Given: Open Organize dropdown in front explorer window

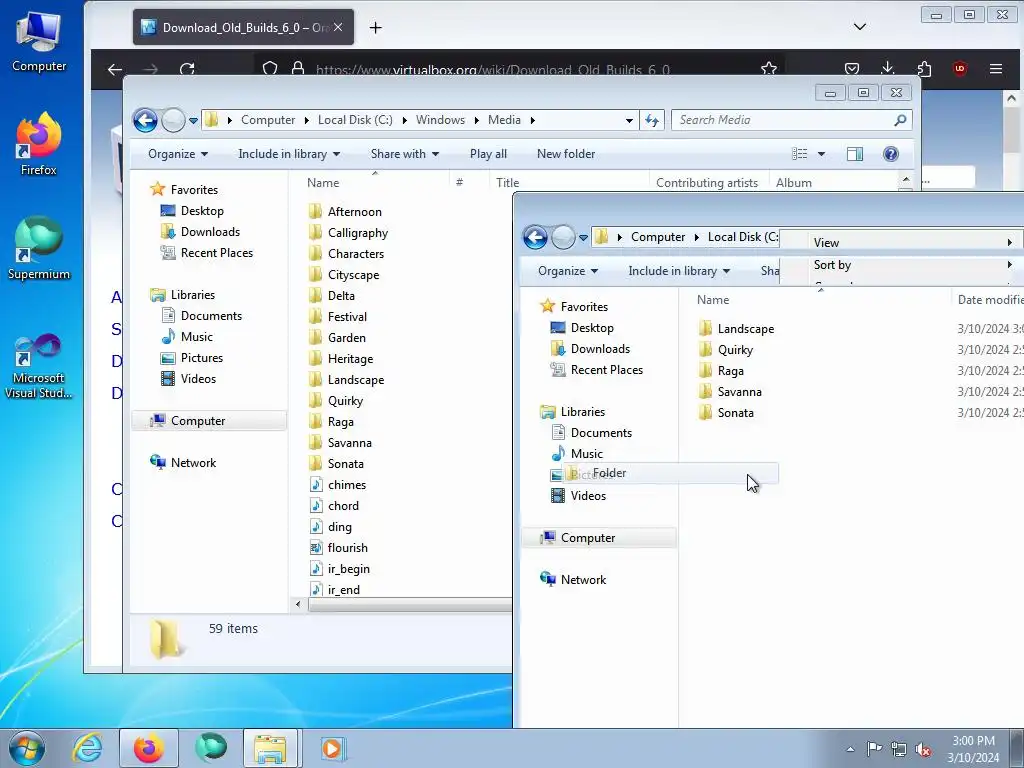Looking at the screenshot, I should [568, 271].
